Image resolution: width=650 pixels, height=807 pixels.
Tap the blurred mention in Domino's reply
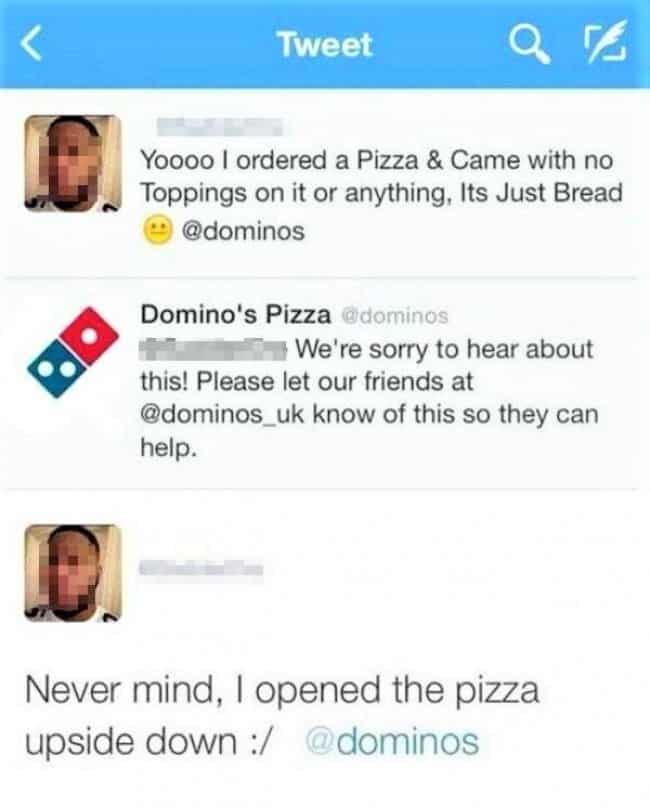213,349
